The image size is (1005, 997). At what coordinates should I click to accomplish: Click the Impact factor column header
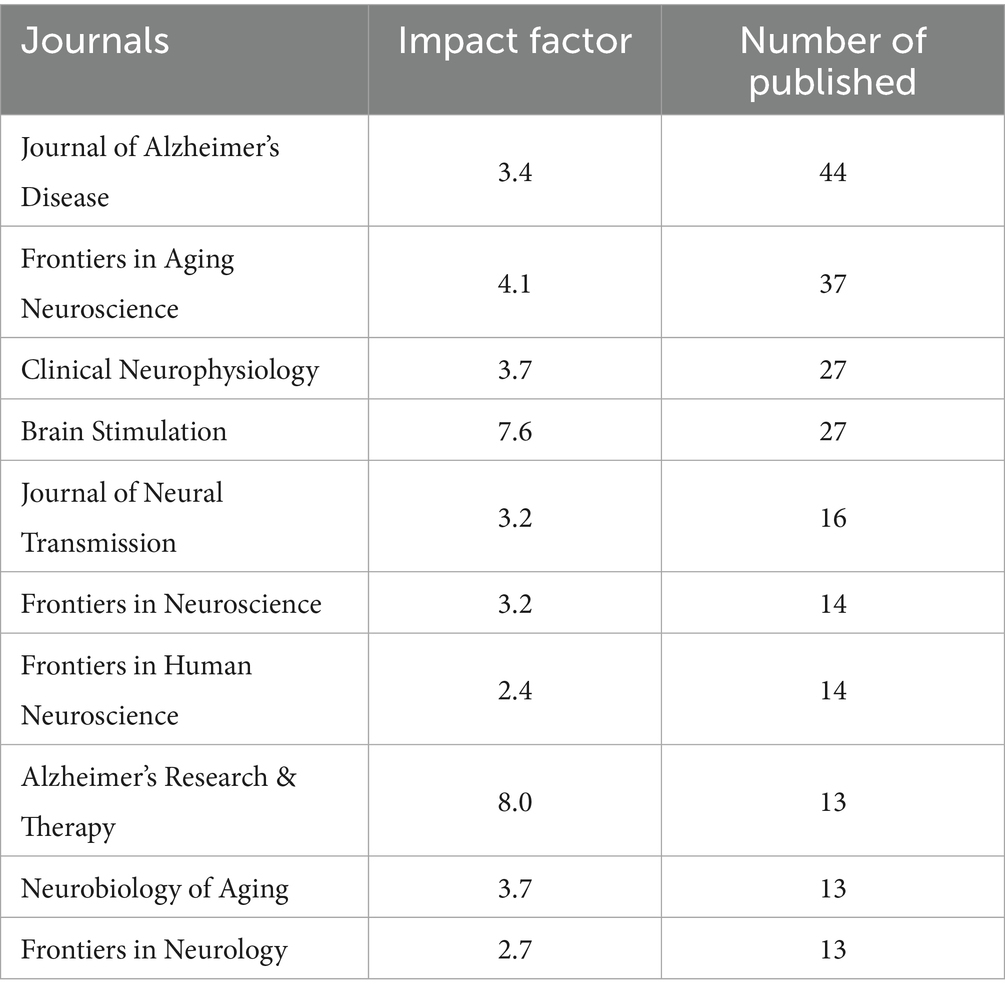tap(514, 42)
